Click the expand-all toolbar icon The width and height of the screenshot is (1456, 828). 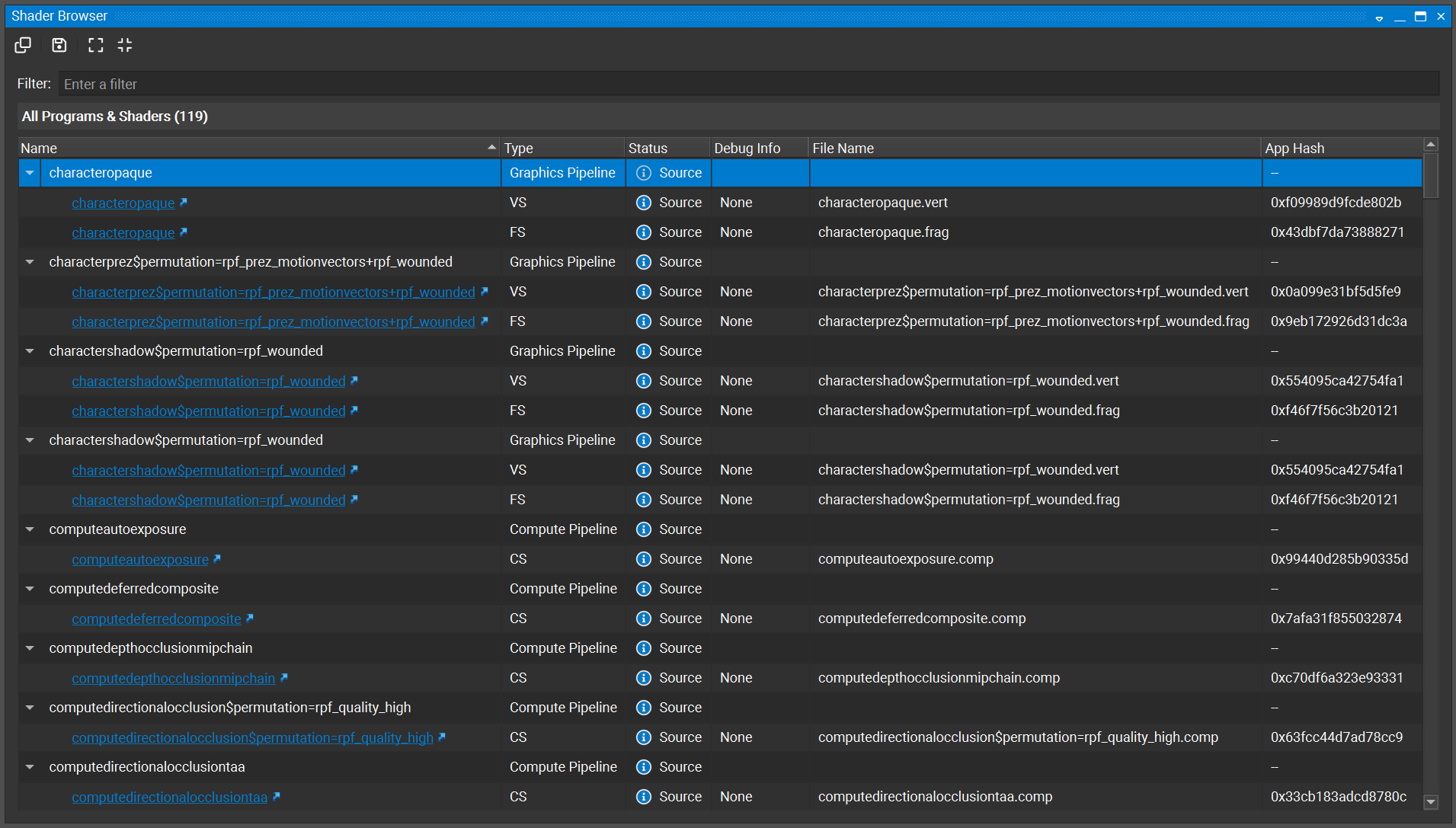95,45
